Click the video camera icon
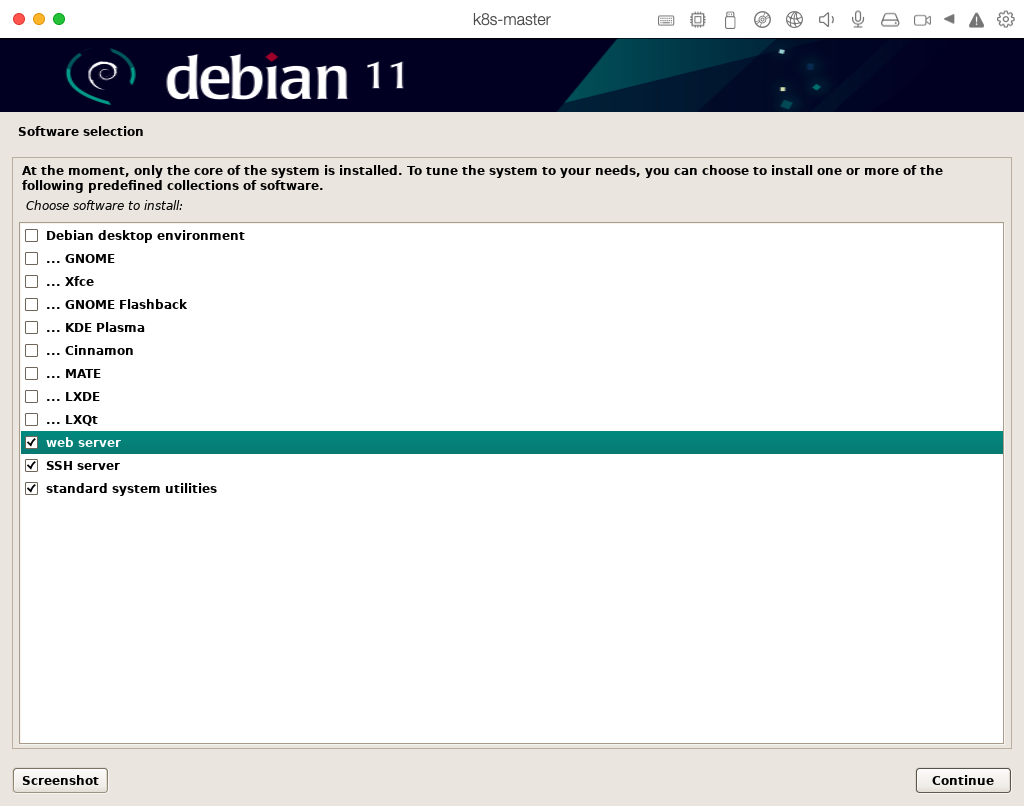This screenshot has width=1024, height=806. pyautogui.click(x=922, y=20)
